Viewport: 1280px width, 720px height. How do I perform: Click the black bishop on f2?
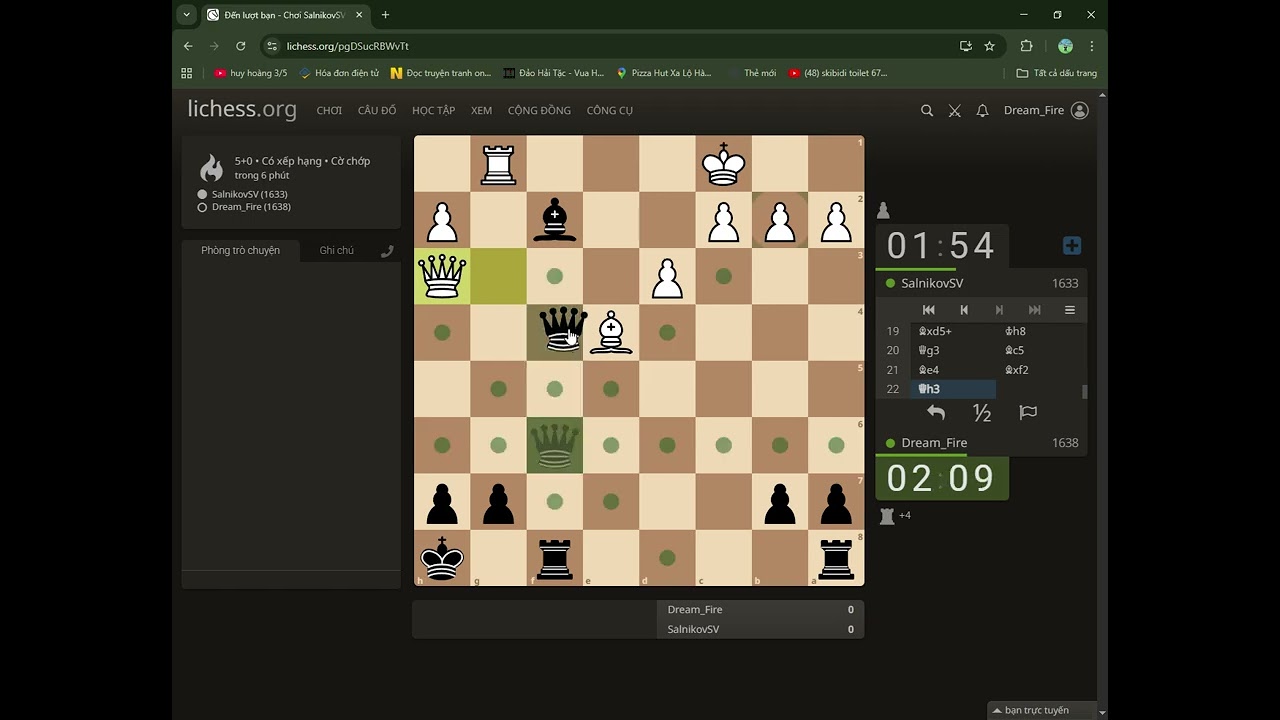(555, 220)
